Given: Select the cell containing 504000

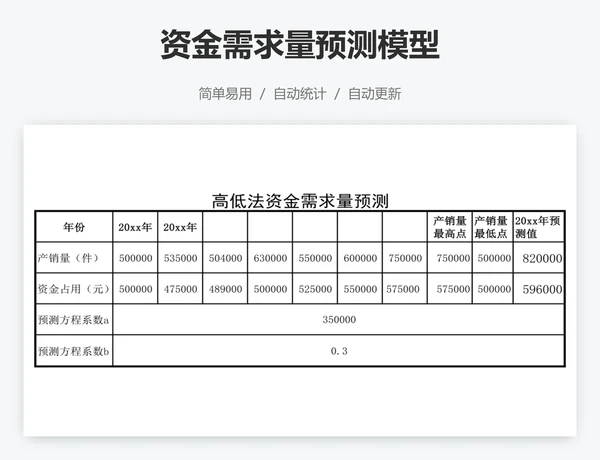Looking at the screenshot, I should coord(225,258).
